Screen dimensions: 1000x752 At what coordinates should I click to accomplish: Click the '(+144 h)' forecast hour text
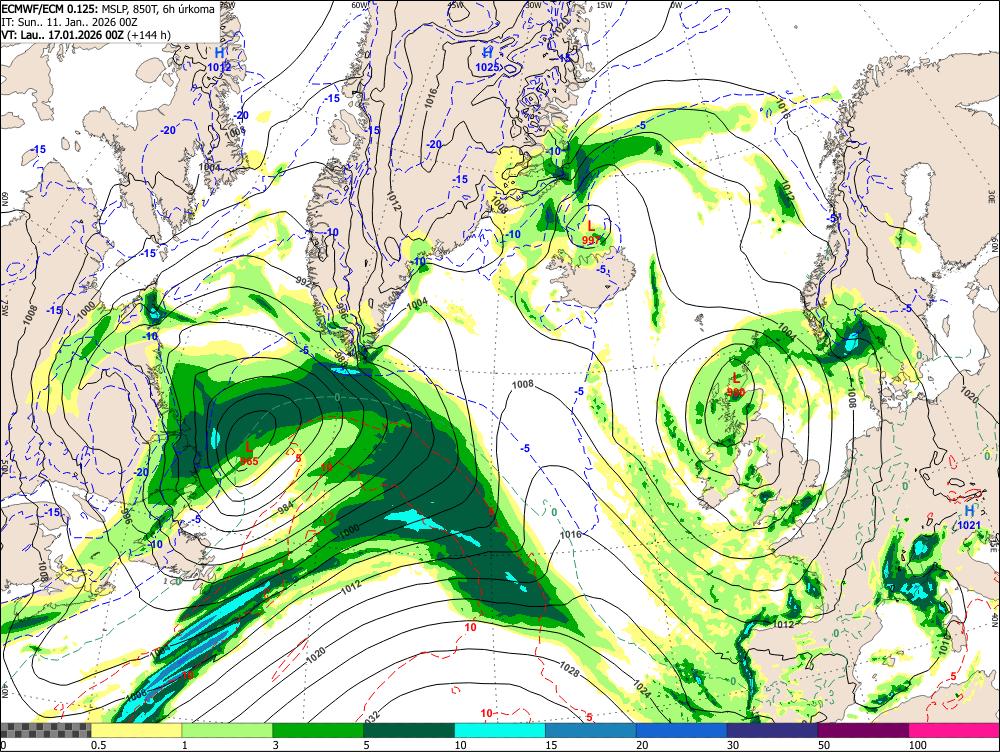pyautogui.click(x=149, y=34)
